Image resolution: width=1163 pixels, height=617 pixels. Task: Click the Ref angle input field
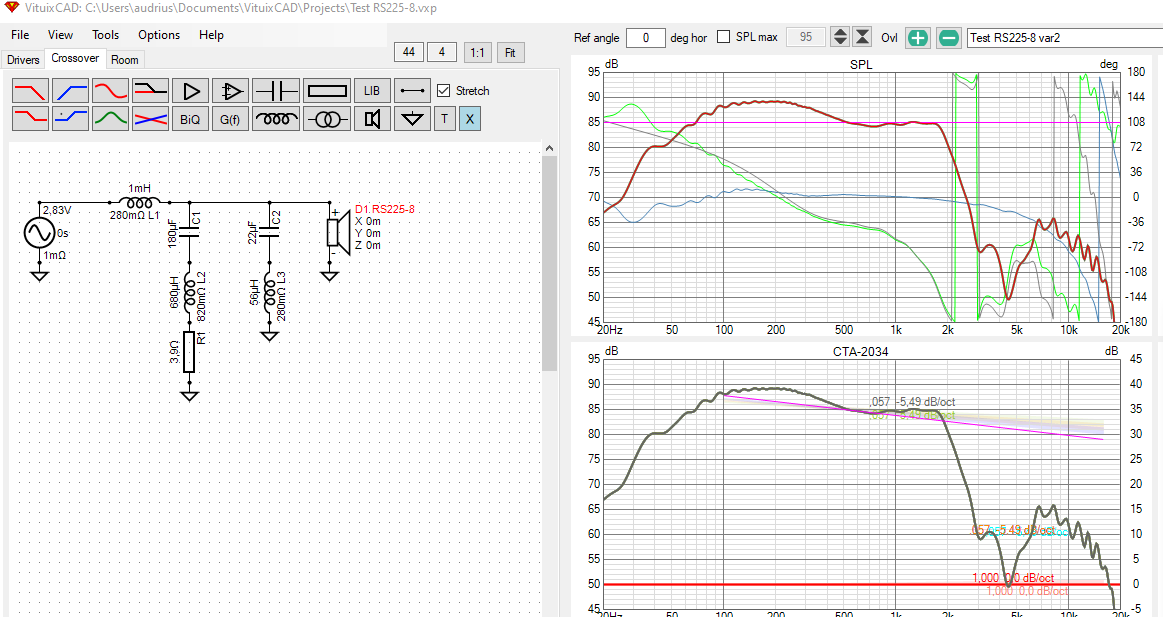click(646, 37)
